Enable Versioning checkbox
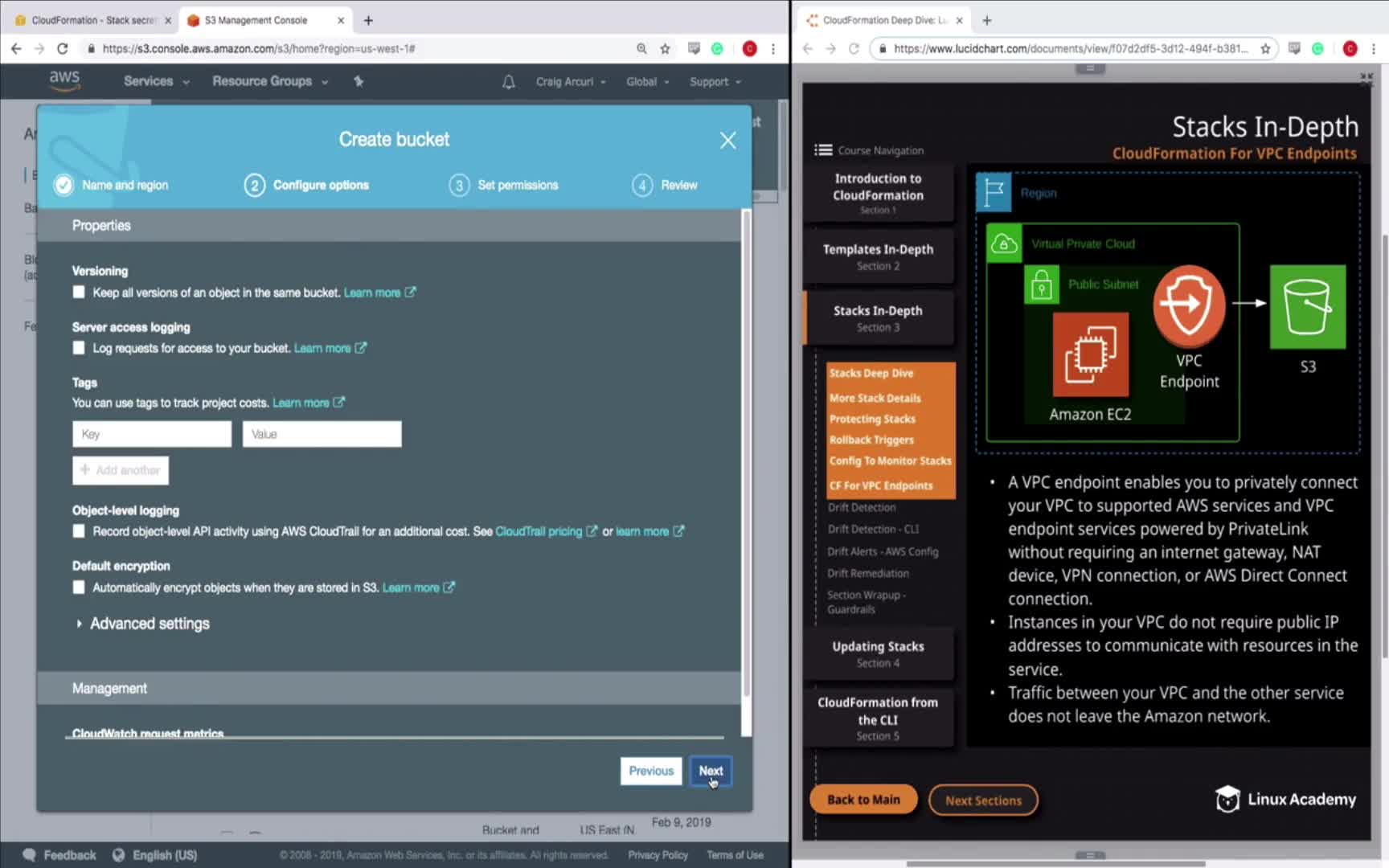1389x868 pixels. (x=79, y=293)
